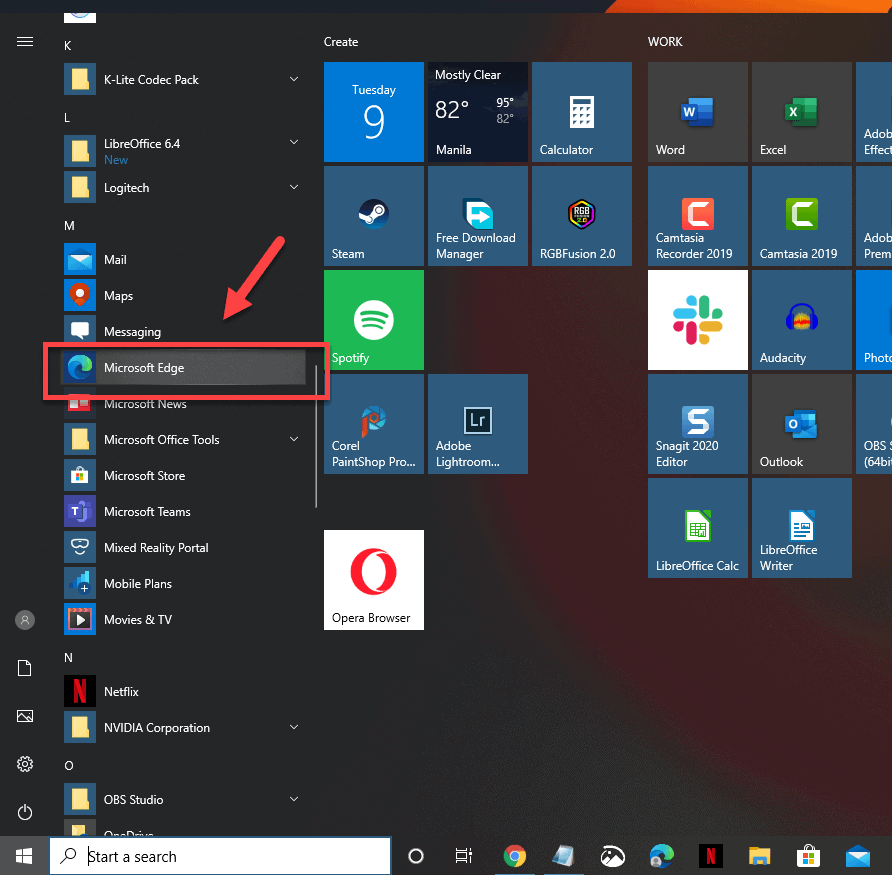This screenshot has height=875, width=892.
Task: Open Messaging from the app list
Action: tap(185, 332)
